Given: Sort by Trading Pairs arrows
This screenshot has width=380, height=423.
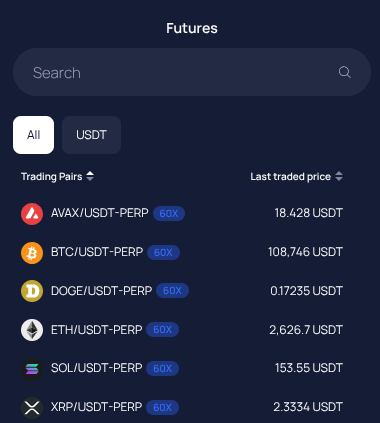Looking at the screenshot, I should coord(90,176).
